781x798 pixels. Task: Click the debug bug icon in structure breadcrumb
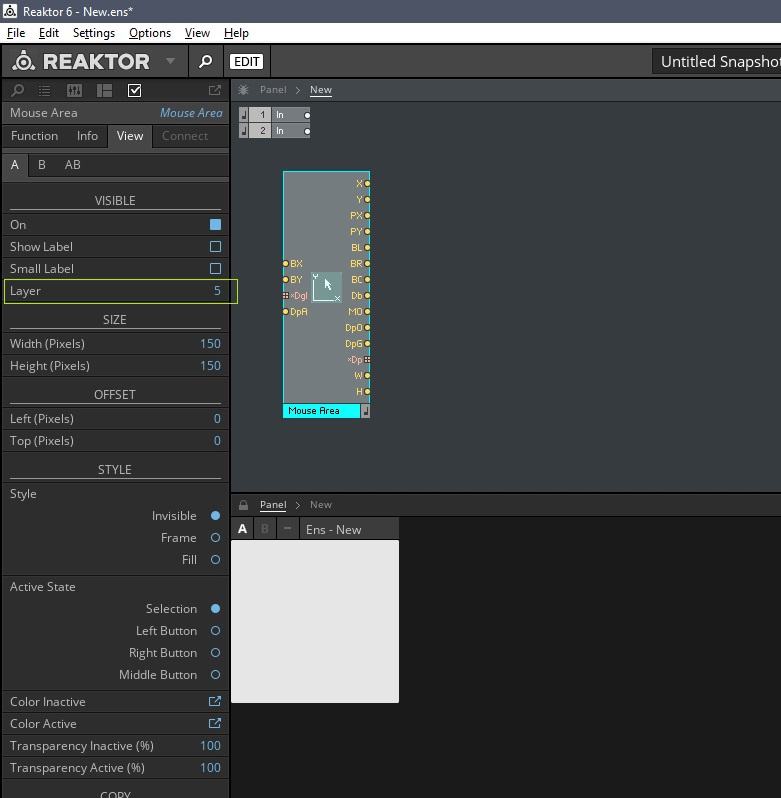(x=244, y=90)
